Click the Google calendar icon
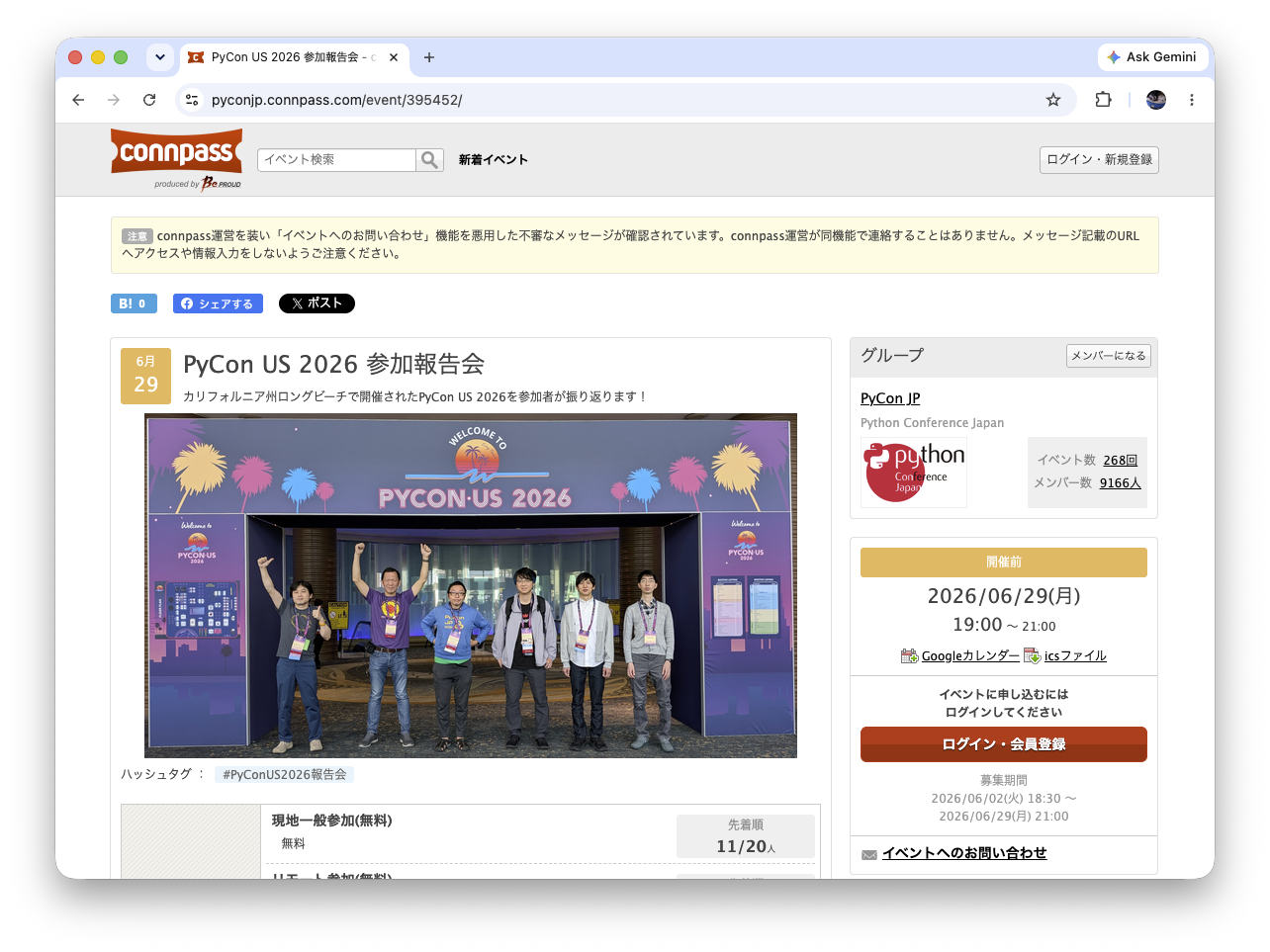 910,656
